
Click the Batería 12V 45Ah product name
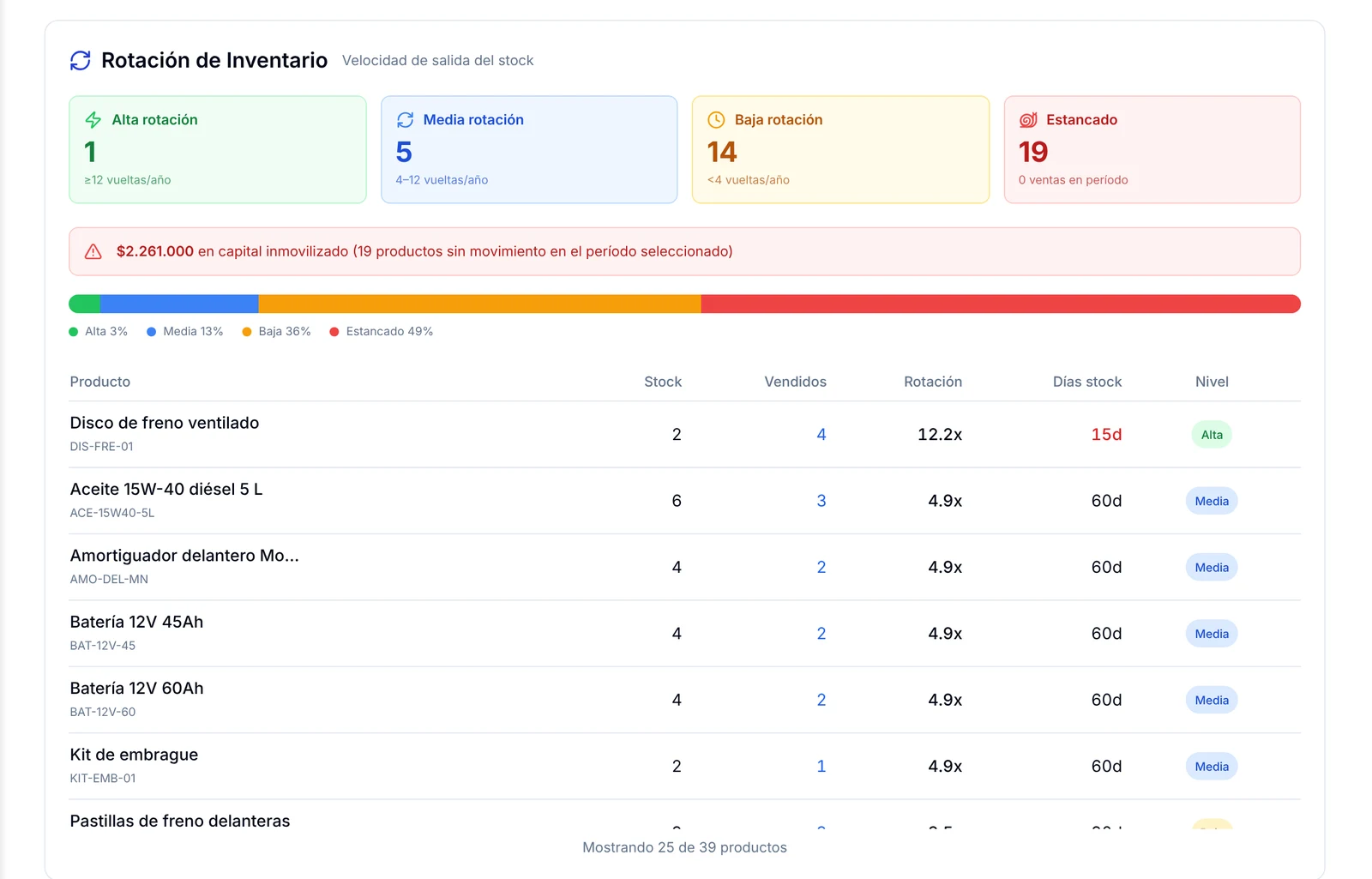(x=136, y=622)
